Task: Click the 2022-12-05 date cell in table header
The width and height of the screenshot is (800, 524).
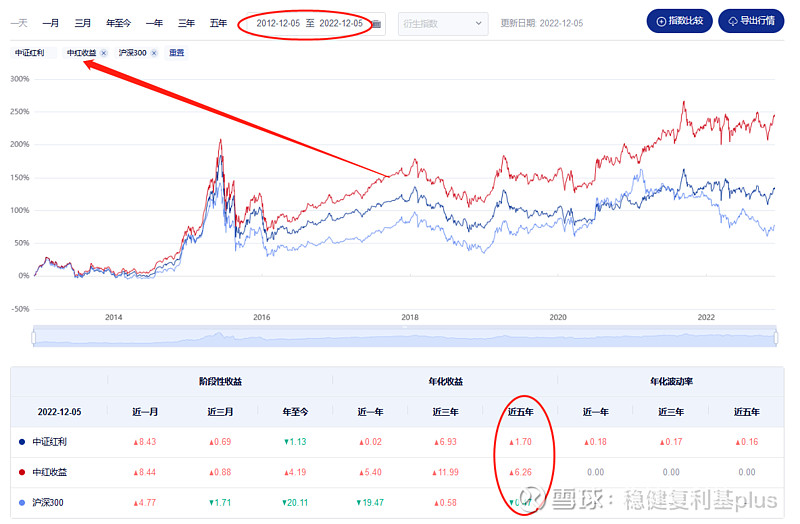Action: tap(59, 412)
